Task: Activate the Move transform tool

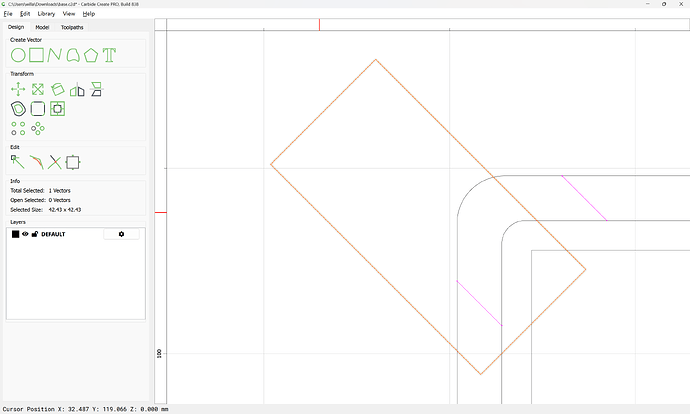Action: click(x=18, y=89)
